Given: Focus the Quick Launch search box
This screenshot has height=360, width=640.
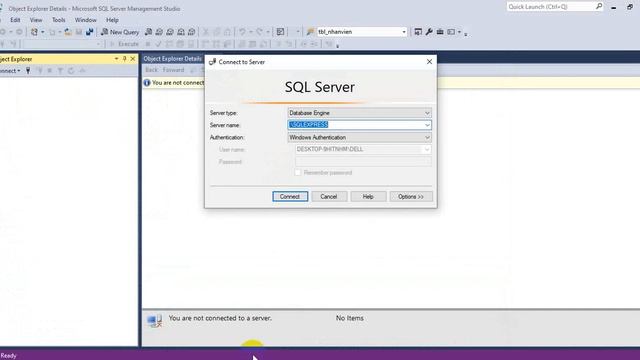Looking at the screenshot, I should 550,7.
